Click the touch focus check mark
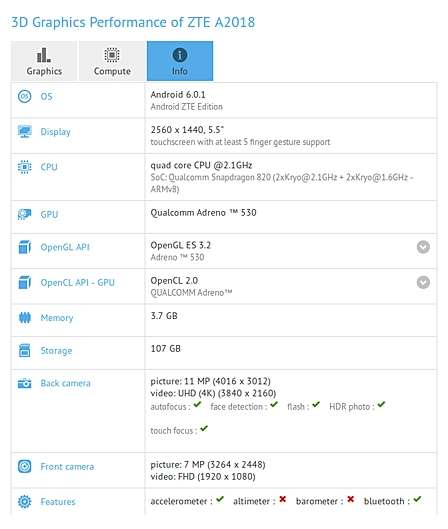The width and height of the screenshot is (448, 529). click(x=204, y=429)
